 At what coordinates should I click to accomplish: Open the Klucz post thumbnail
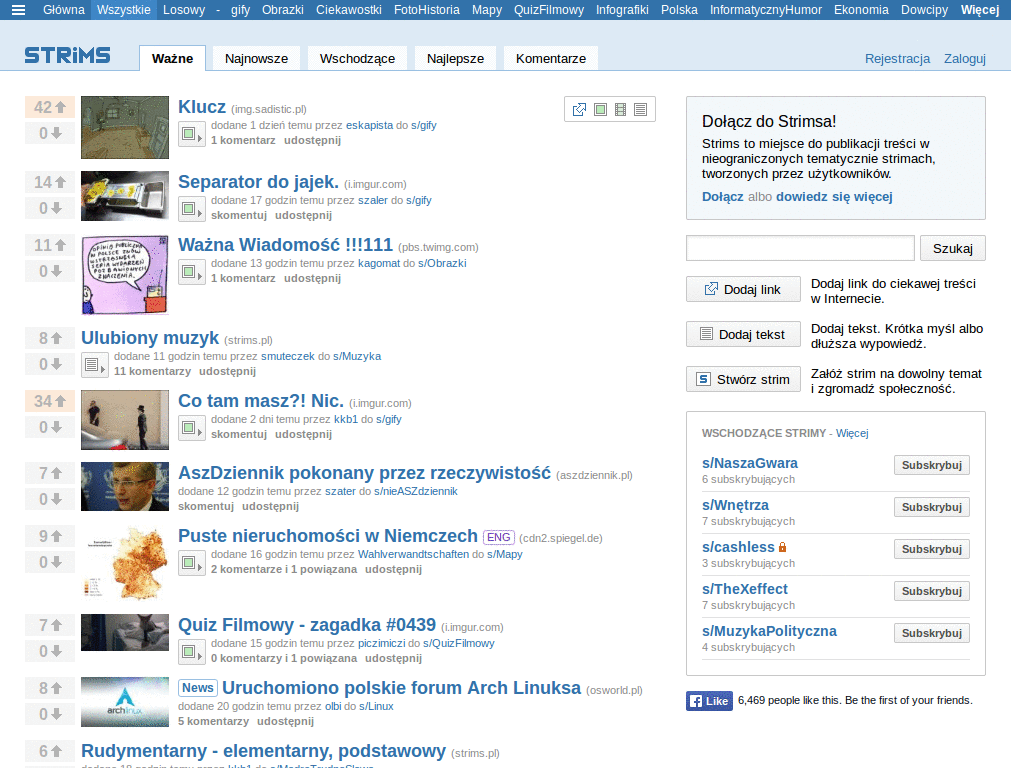coord(125,127)
